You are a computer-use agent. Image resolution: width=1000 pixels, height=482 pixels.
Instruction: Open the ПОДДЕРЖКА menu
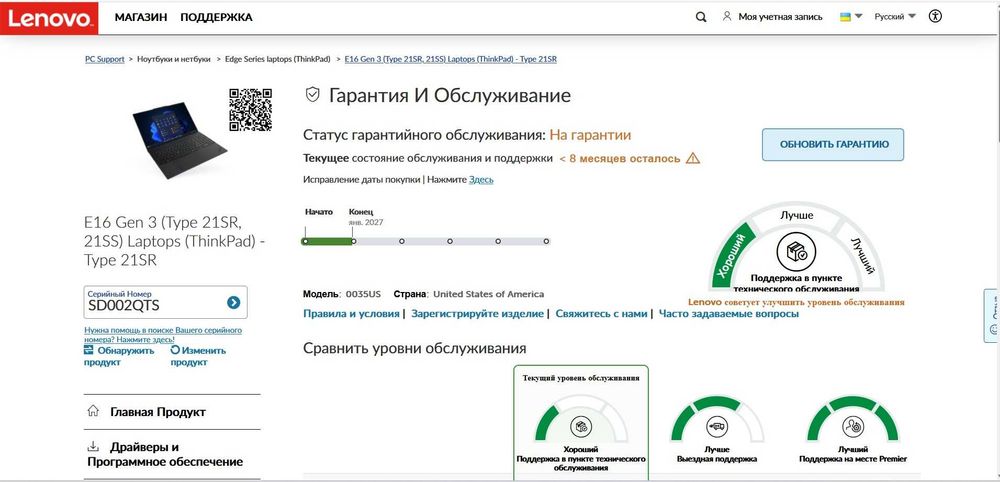[x=216, y=17]
